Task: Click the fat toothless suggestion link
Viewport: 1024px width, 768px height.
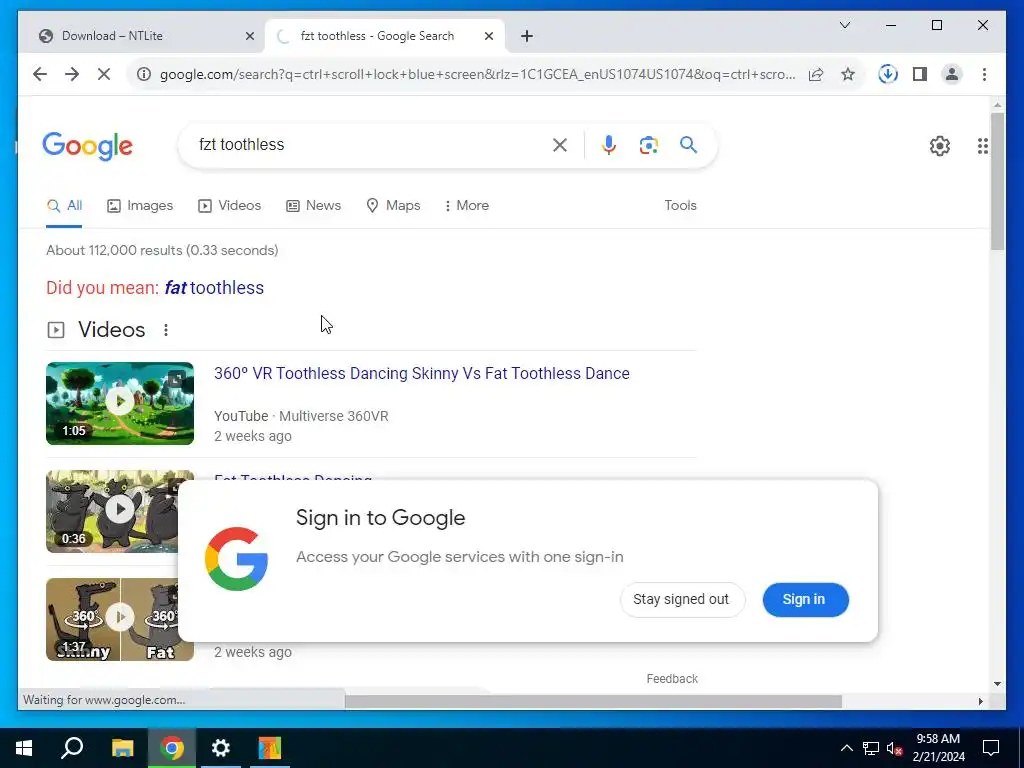Action: coord(214,288)
